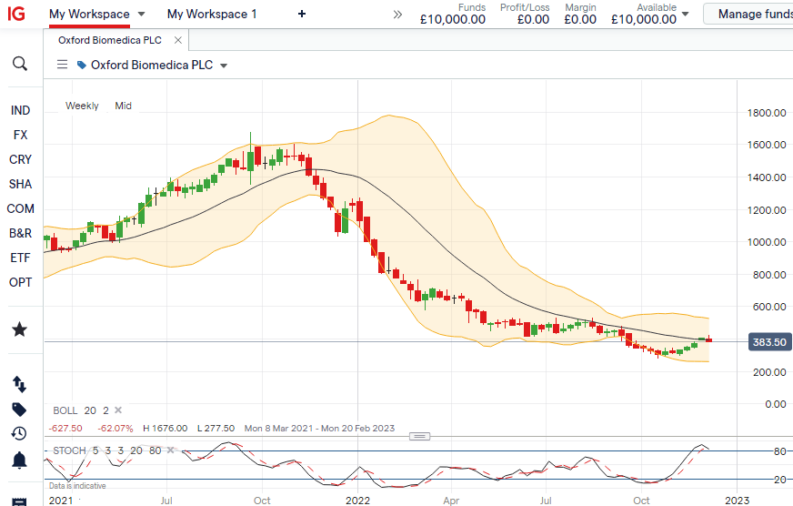Open the IG logo home

(x=16, y=14)
